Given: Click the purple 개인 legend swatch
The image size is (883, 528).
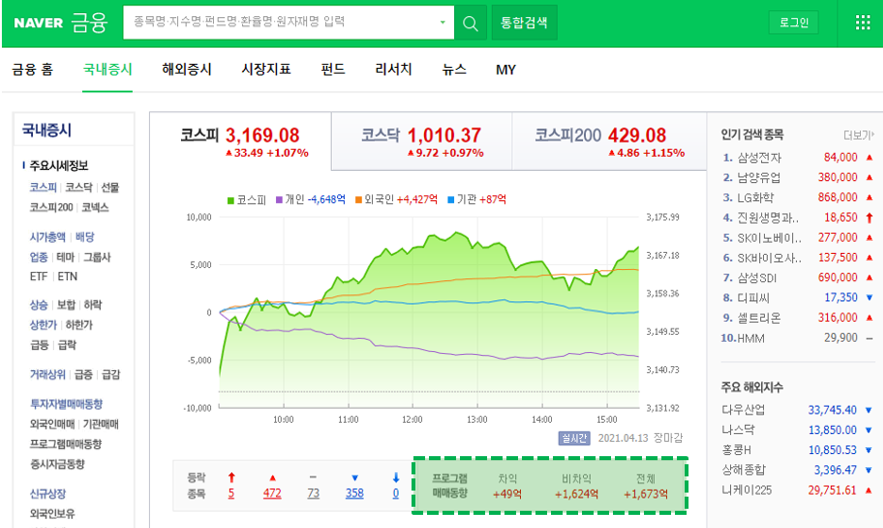Looking at the screenshot, I should pyautogui.click(x=279, y=200).
